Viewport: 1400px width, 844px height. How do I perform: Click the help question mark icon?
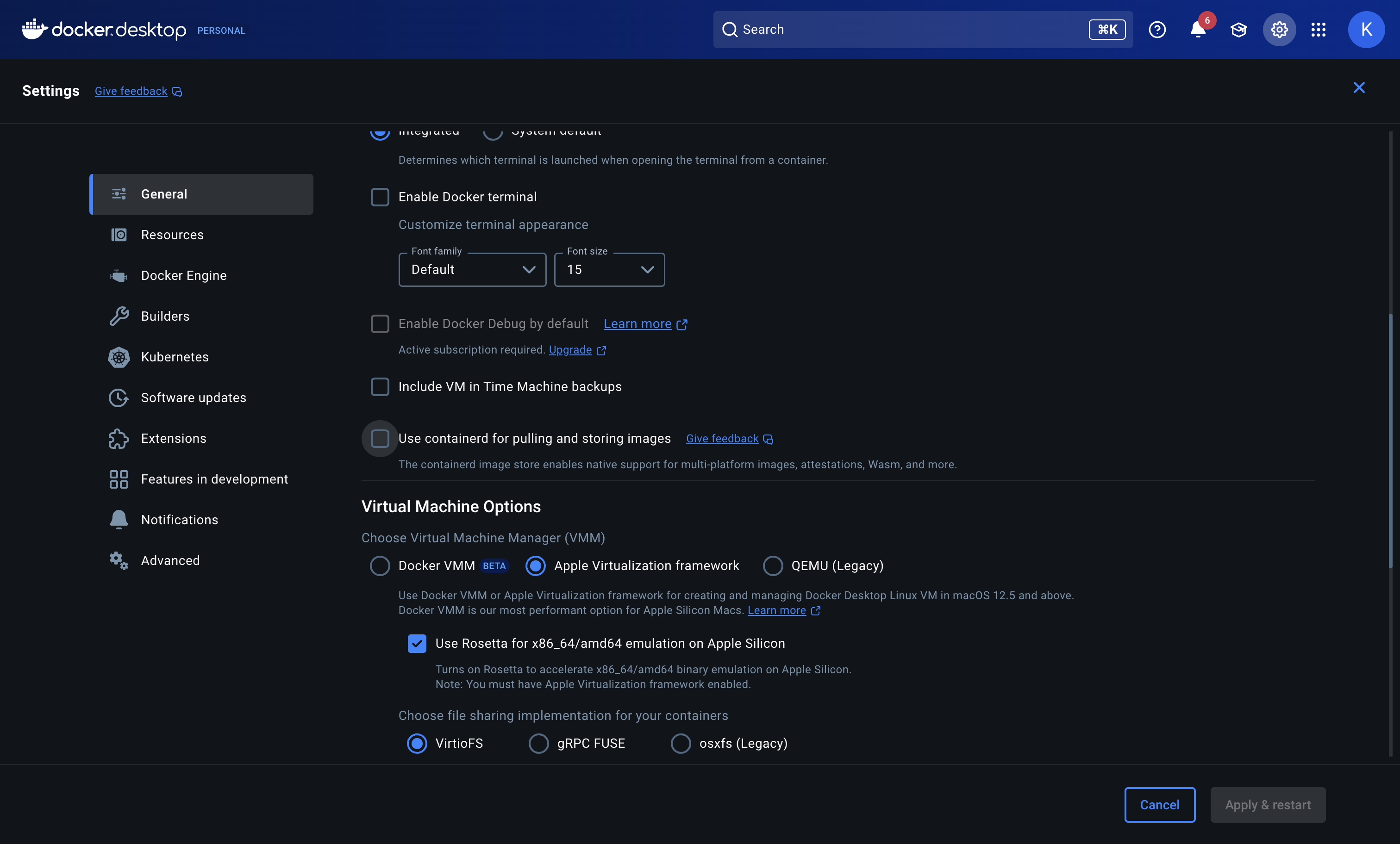coord(1157,30)
